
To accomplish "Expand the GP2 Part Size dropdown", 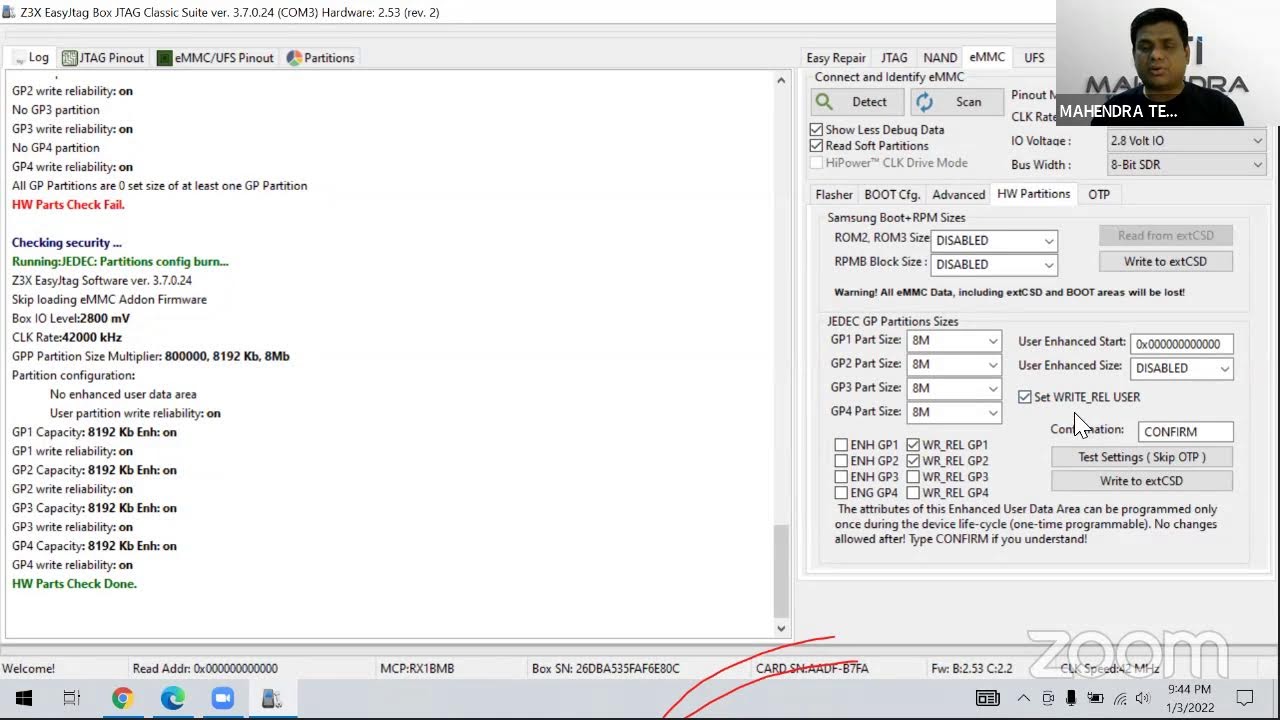I will click(954, 365).
